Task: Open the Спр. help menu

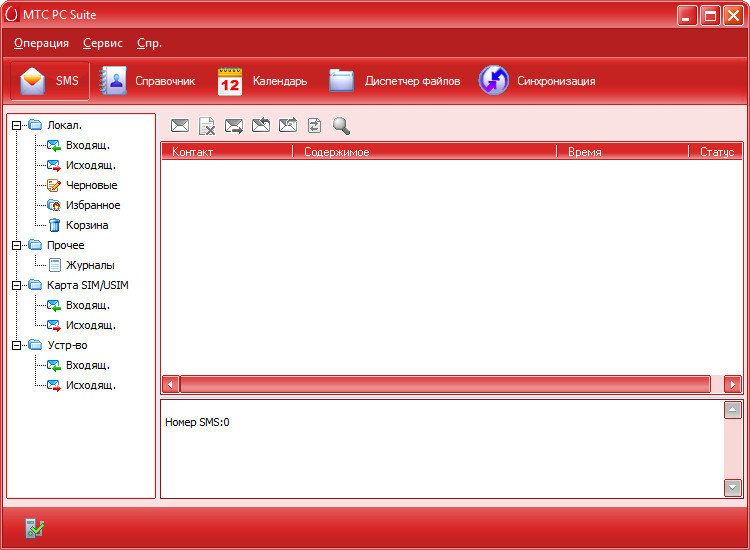Action: [149, 43]
